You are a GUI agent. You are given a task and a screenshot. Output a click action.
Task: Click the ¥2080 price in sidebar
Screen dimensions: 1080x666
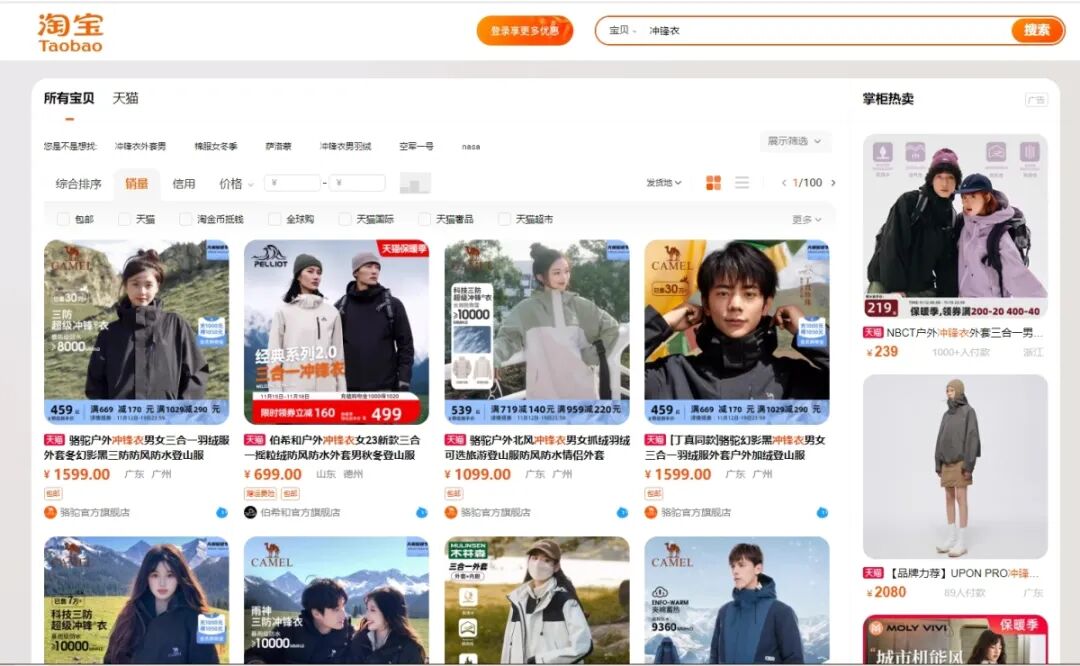pos(886,592)
